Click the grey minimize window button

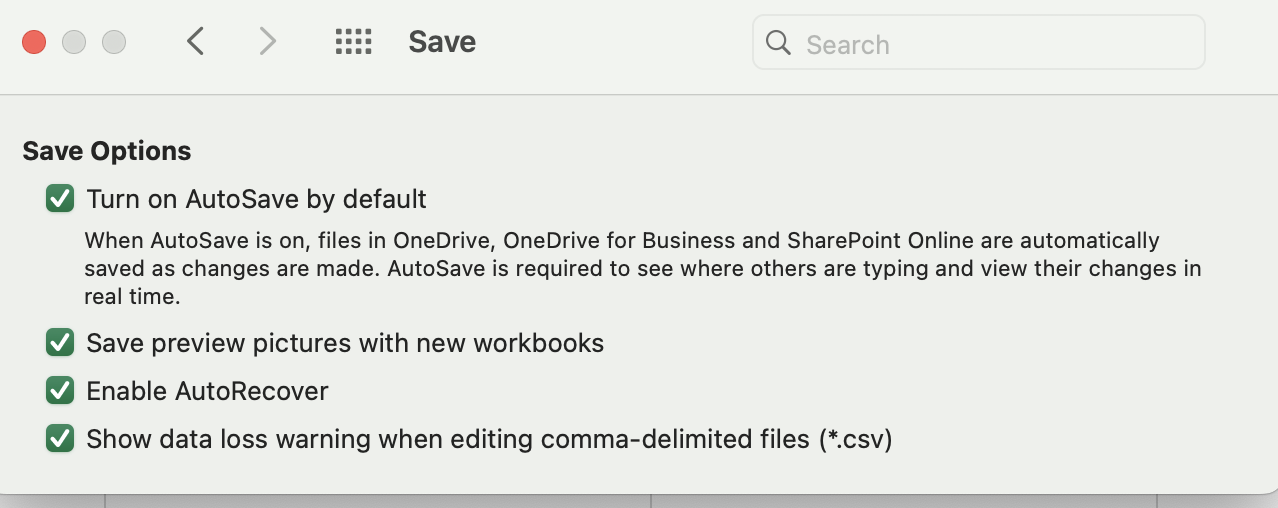click(x=74, y=42)
